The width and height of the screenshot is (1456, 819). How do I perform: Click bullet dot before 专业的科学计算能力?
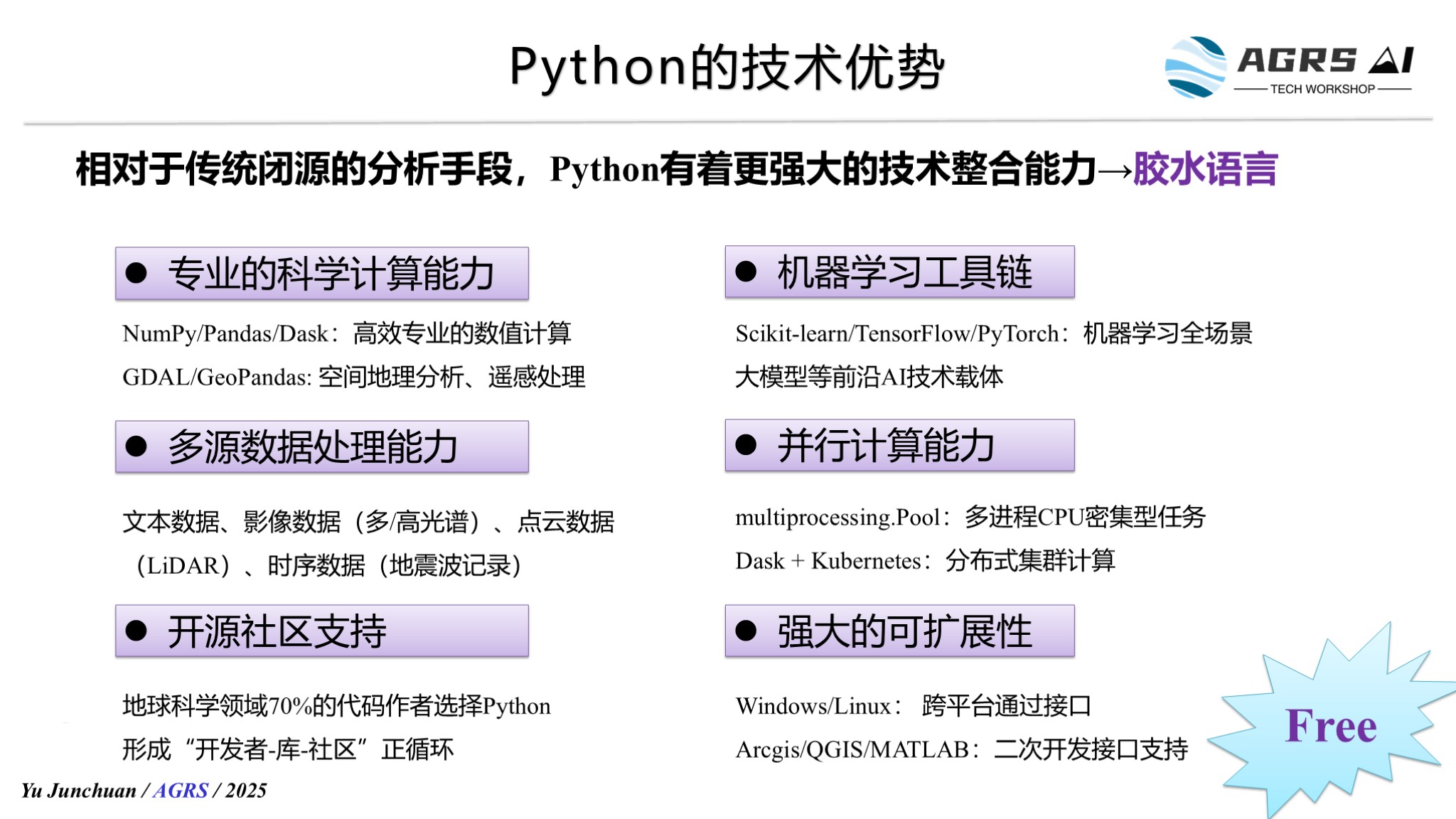[136, 273]
